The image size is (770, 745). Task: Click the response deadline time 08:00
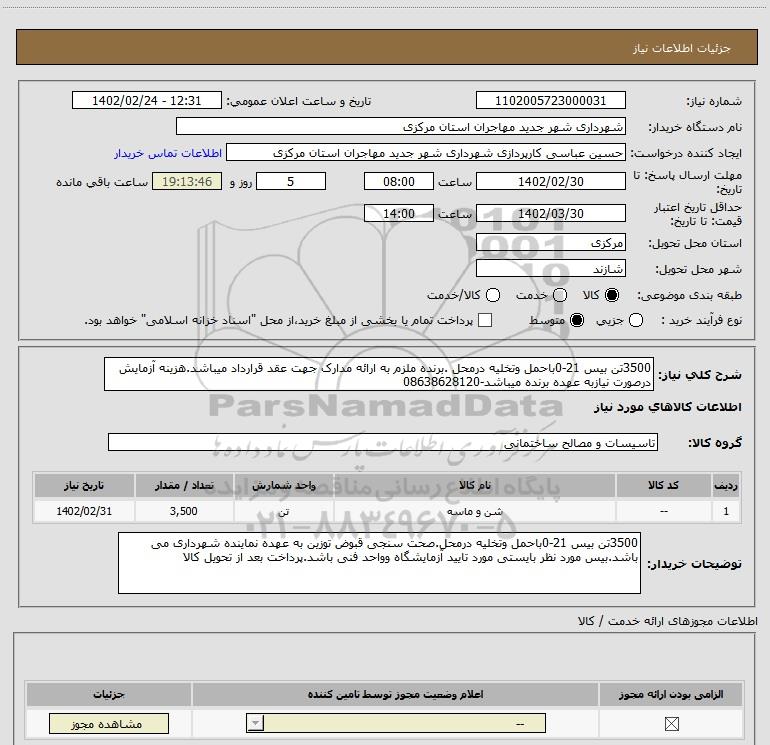(399, 181)
